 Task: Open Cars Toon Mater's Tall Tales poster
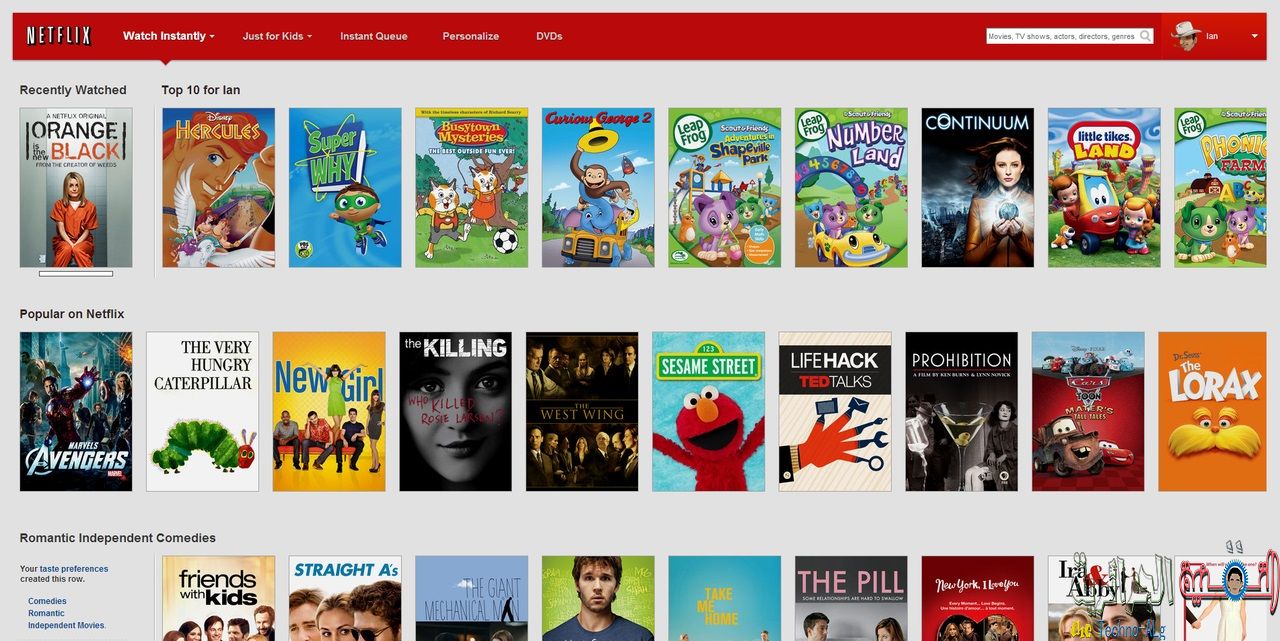[x=1088, y=412]
